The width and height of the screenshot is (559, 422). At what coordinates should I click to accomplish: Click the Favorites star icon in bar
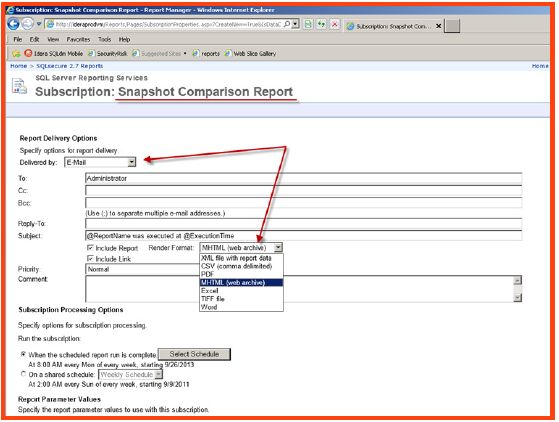point(16,53)
